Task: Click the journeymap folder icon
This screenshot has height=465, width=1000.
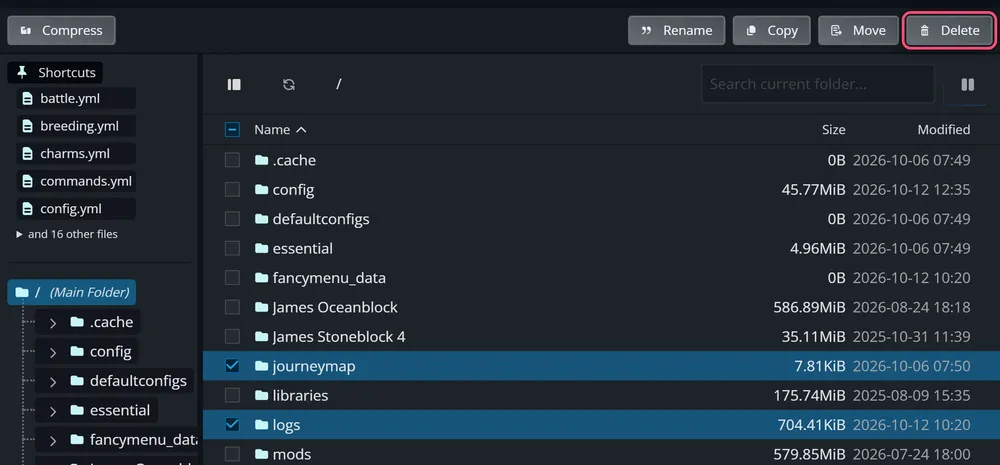Action: pyautogui.click(x=261, y=365)
